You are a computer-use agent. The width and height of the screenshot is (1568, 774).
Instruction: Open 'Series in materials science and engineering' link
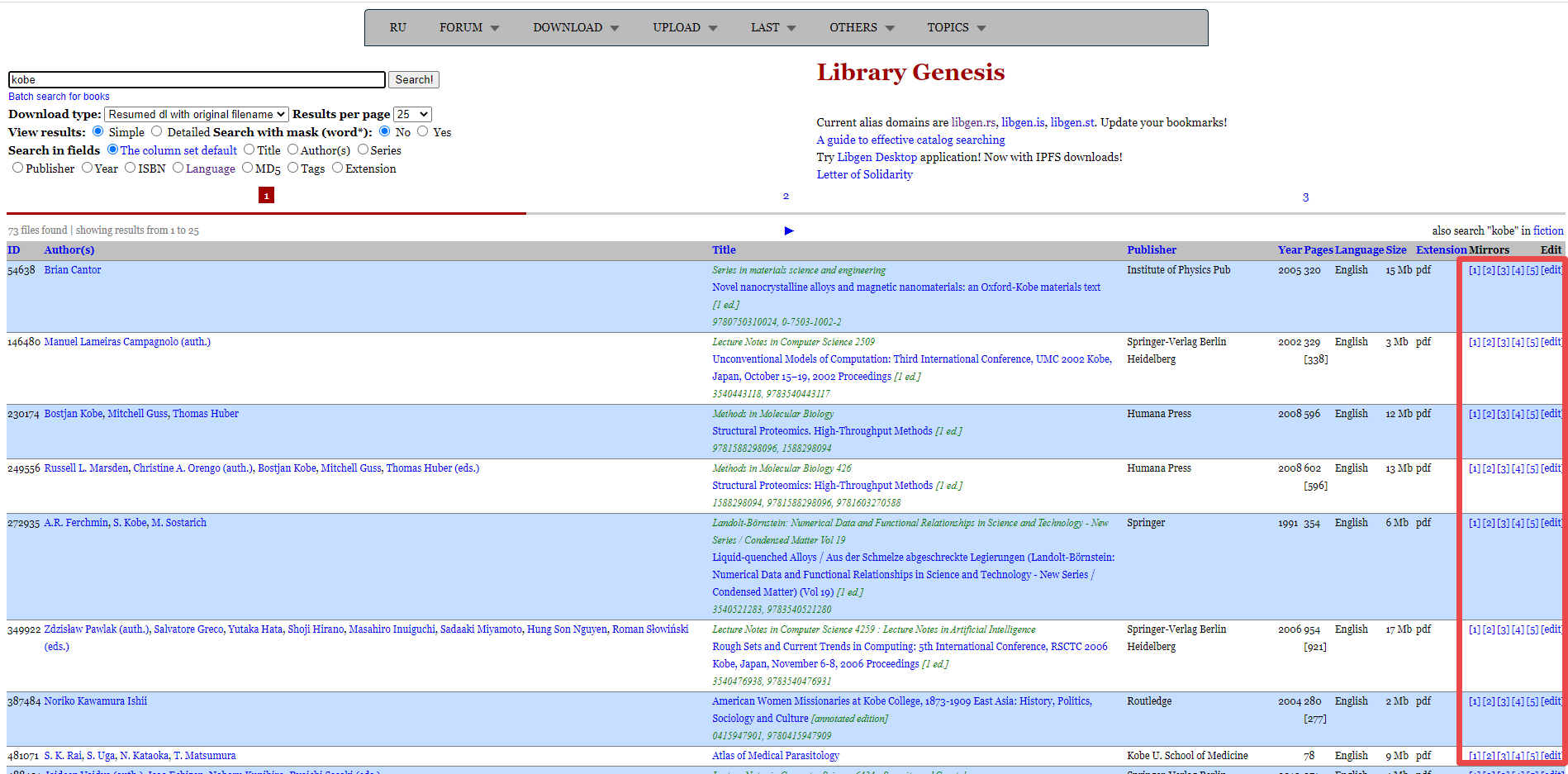[799, 270]
